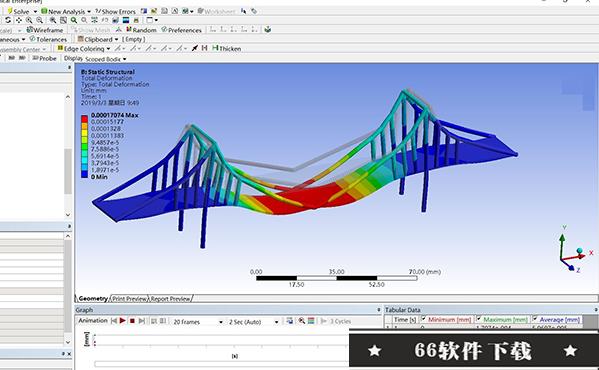Screen dimensions: 599x370
Task: Click the last icon in annotation toolbar row
Action: tap(268, 29)
